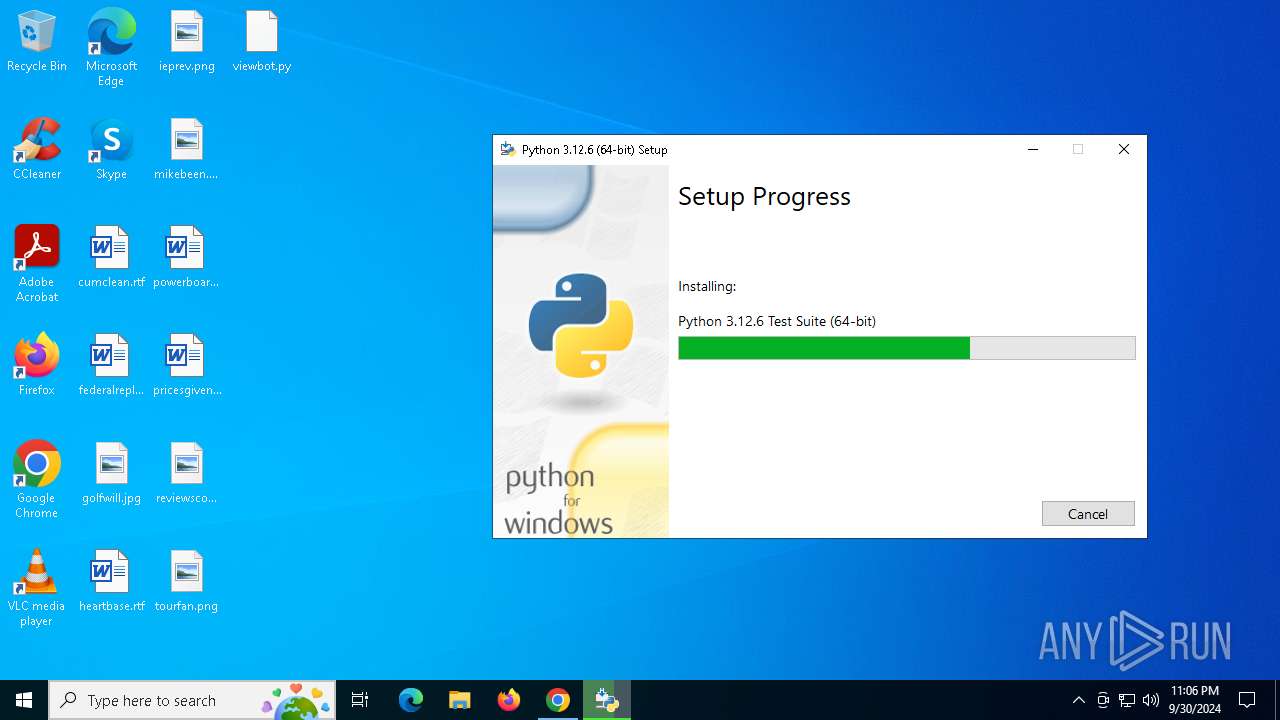Select the mikebeen image file

(187, 150)
